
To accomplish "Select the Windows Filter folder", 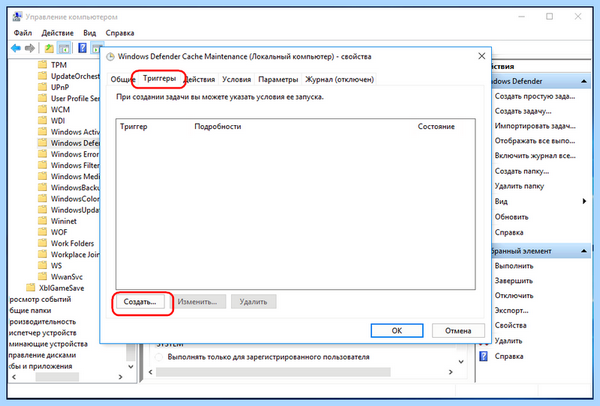I will [69, 165].
